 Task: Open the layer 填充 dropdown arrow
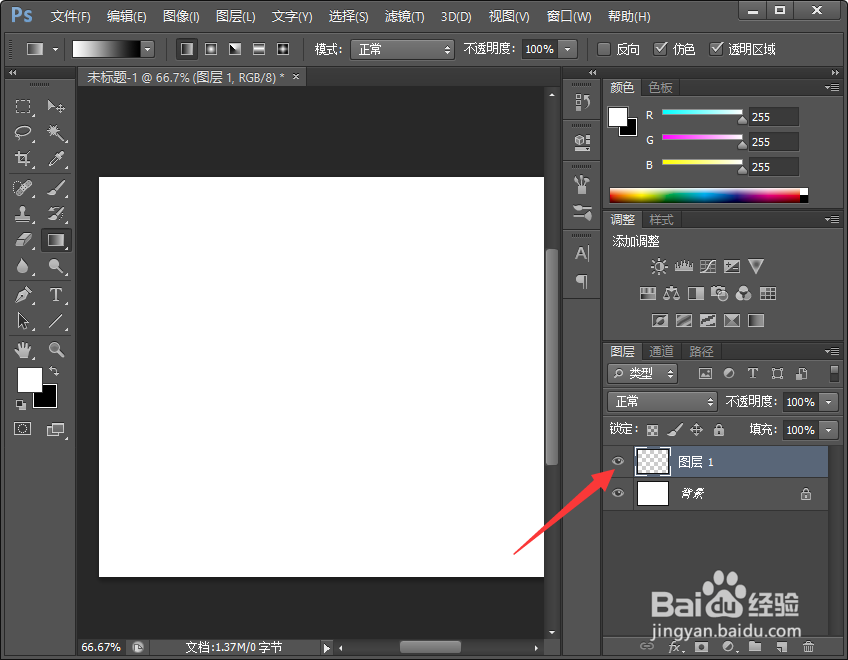click(x=829, y=430)
